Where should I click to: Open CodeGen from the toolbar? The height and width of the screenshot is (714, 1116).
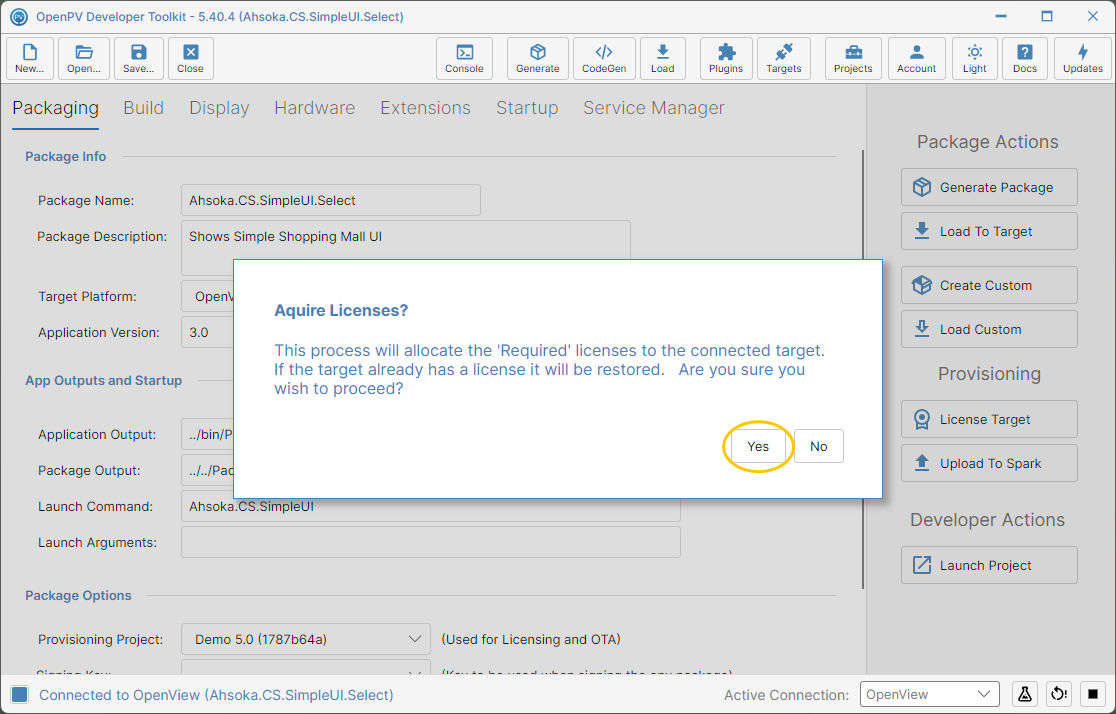(604, 58)
